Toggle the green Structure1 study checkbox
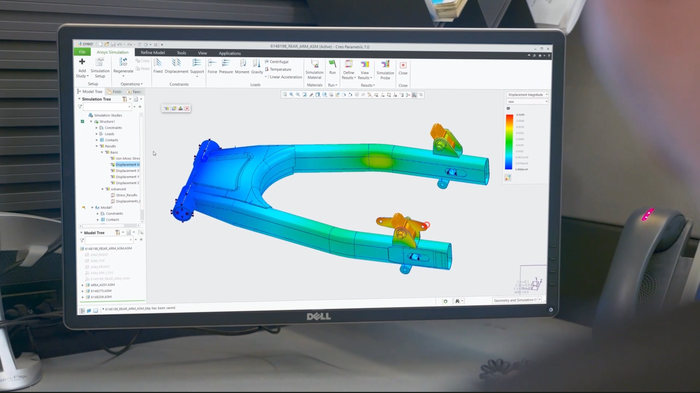This screenshot has width=700, height=393. [83, 121]
